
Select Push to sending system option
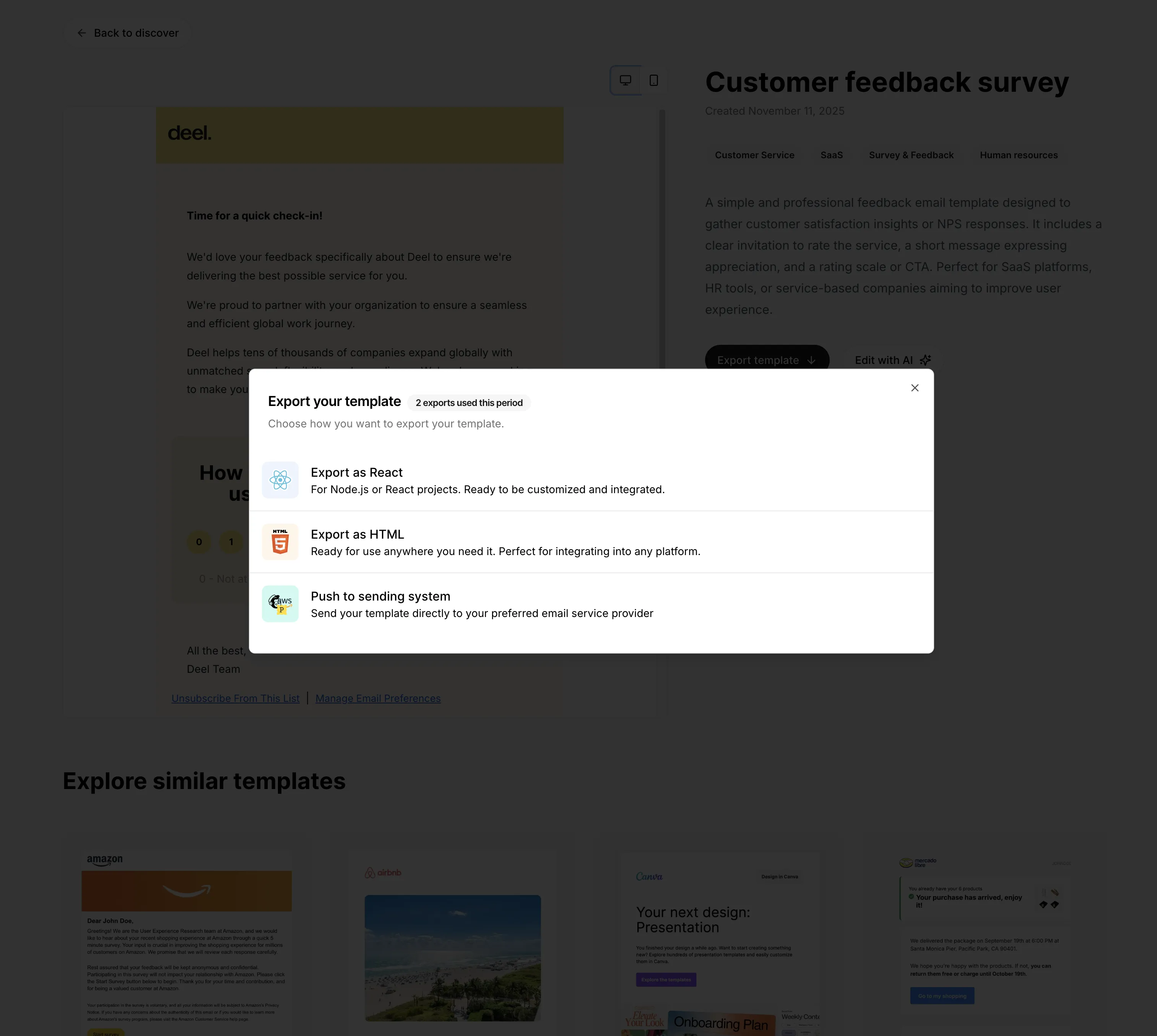591,604
